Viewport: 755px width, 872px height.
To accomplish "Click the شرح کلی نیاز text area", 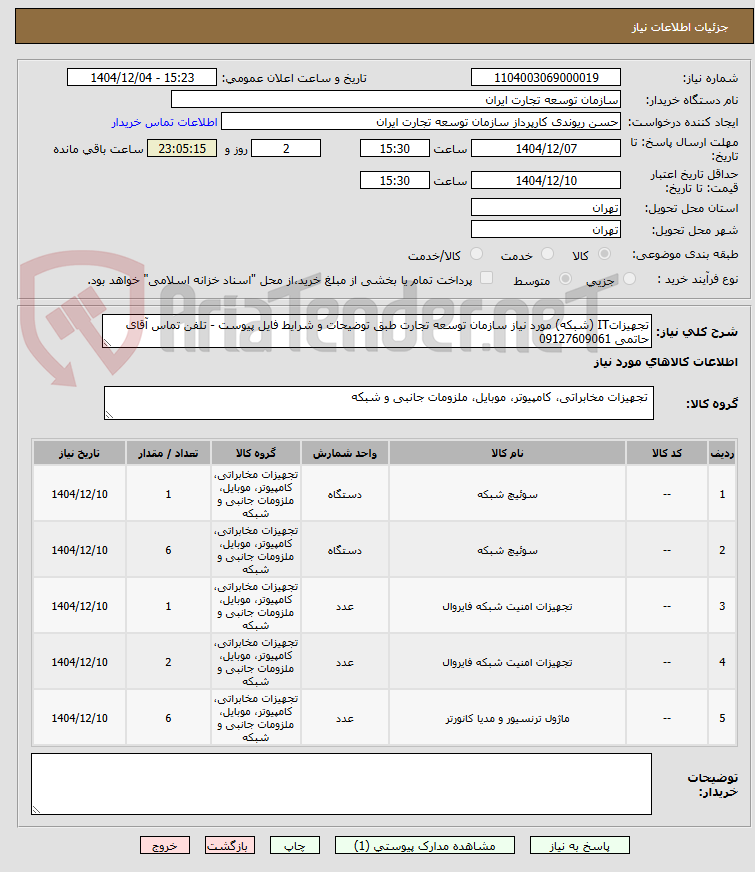I will [x=377, y=331].
